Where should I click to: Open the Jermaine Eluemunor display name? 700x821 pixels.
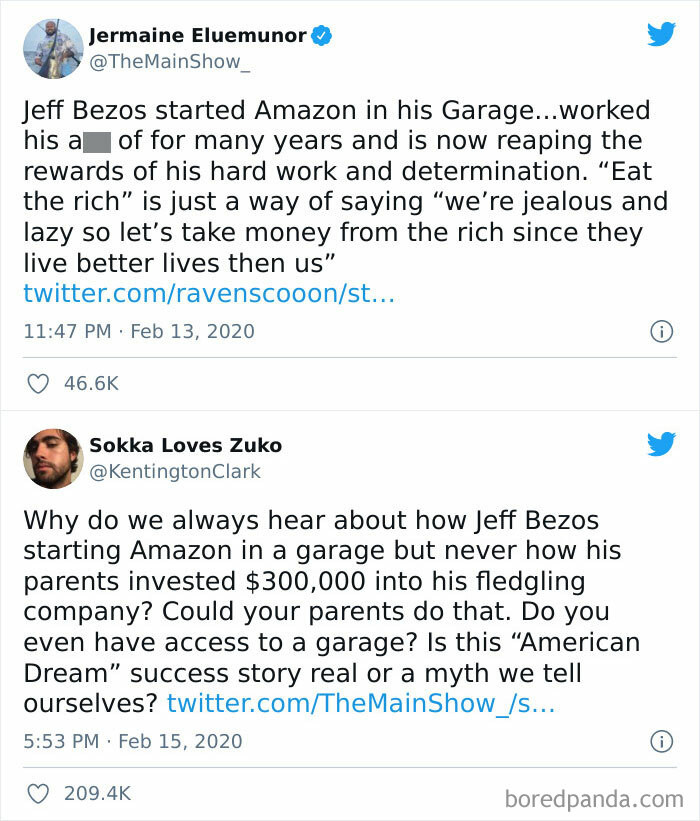[x=197, y=36]
